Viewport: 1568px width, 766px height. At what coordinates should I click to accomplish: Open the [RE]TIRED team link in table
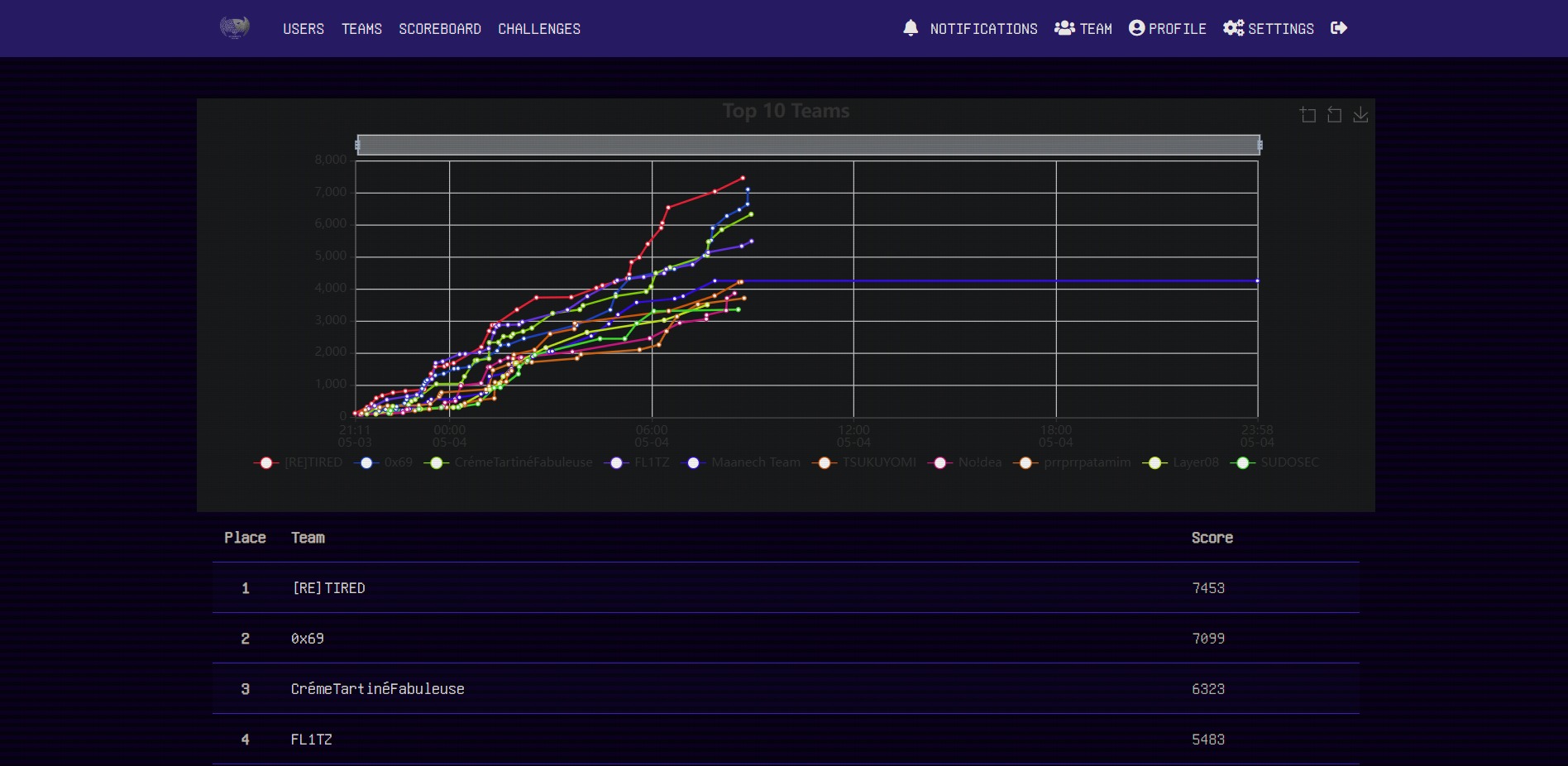click(328, 588)
